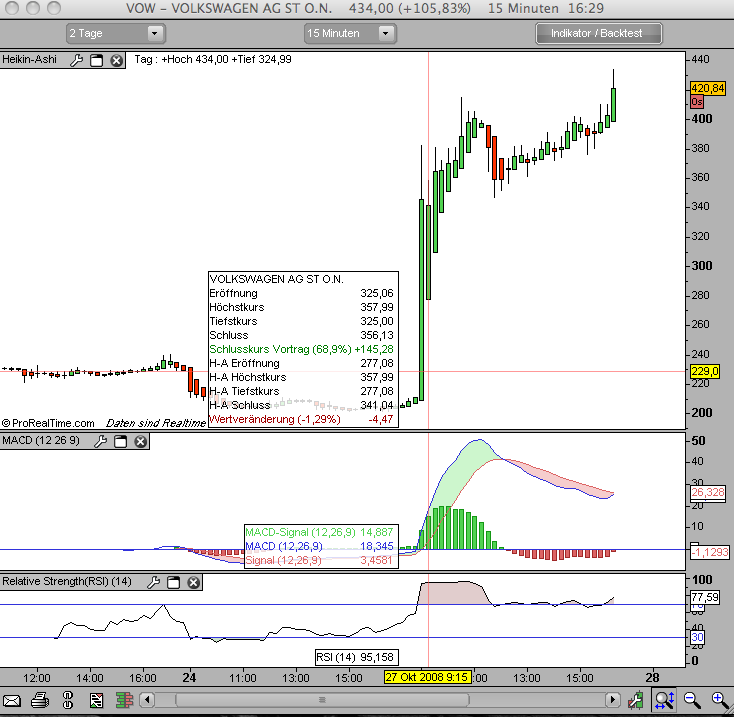The image size is (734, 717).
Task: Open RSI indicator settings wrench
Action: 153,582
